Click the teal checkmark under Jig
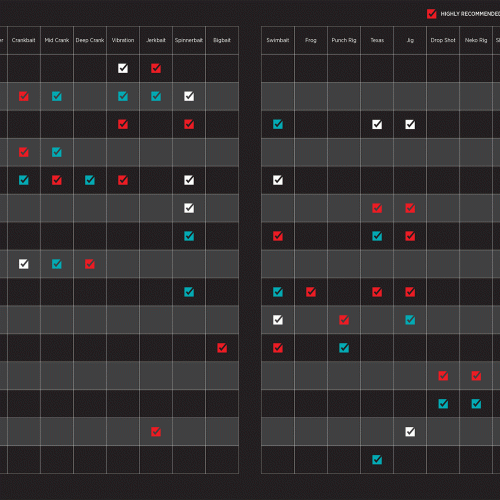 [410, 320]
